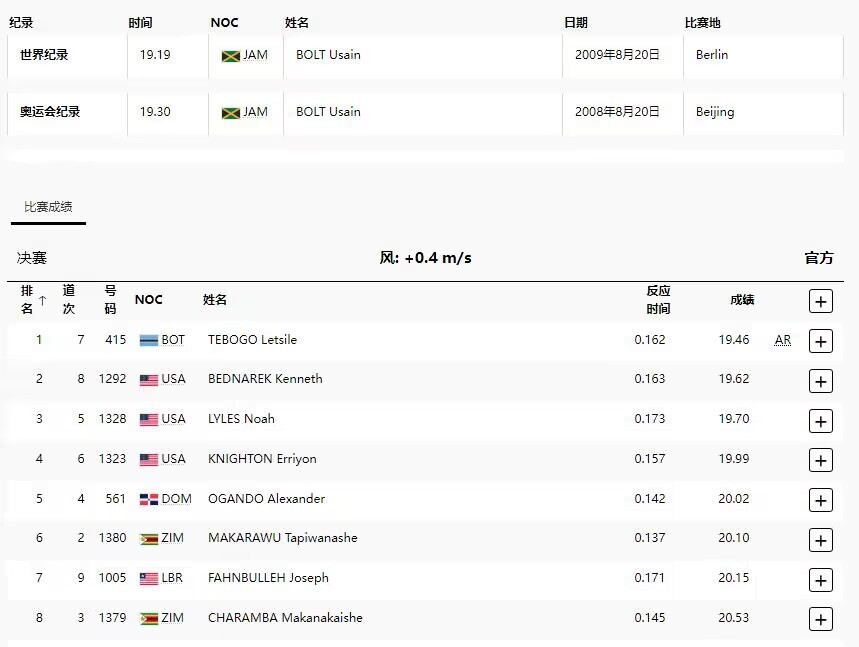The height and width of the screenshot is (647, 859).
Task: Expand CHARAMBA Makanakaishe row details
Action: [x=821, y=620]
